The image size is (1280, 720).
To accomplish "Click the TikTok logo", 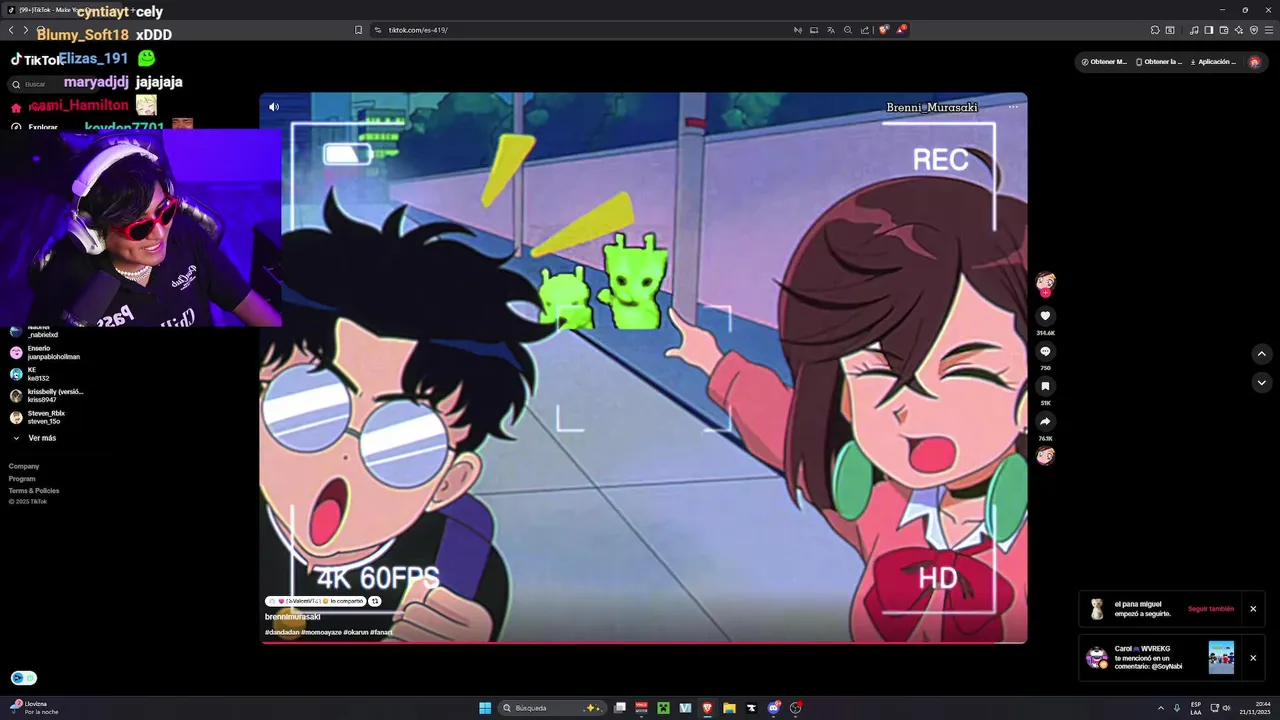I will (37, 60).
